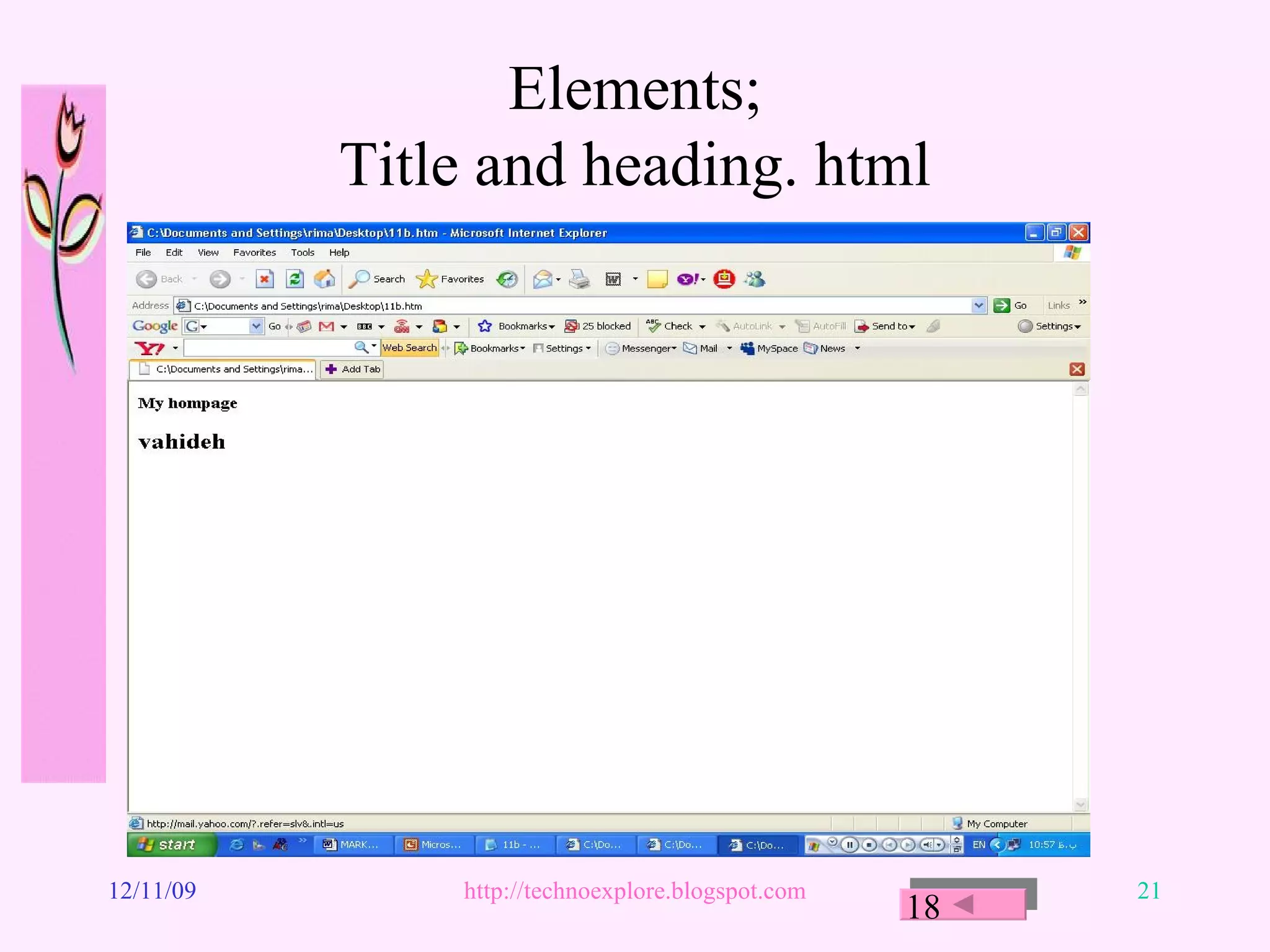Pause the taskbar media player

[850, 845]
